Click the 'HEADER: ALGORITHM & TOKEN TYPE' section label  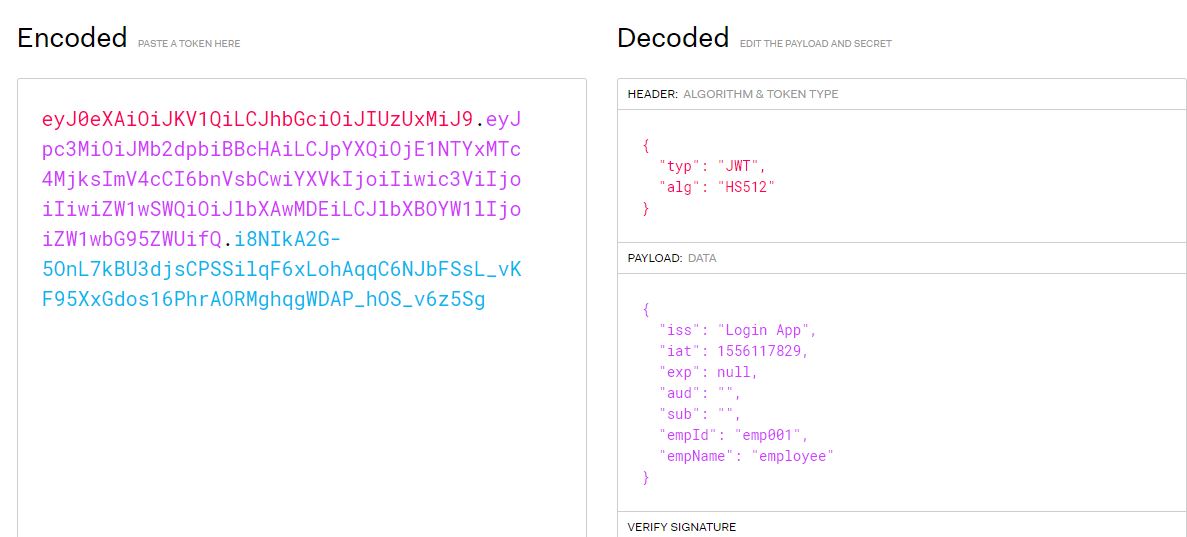point(733,95)
